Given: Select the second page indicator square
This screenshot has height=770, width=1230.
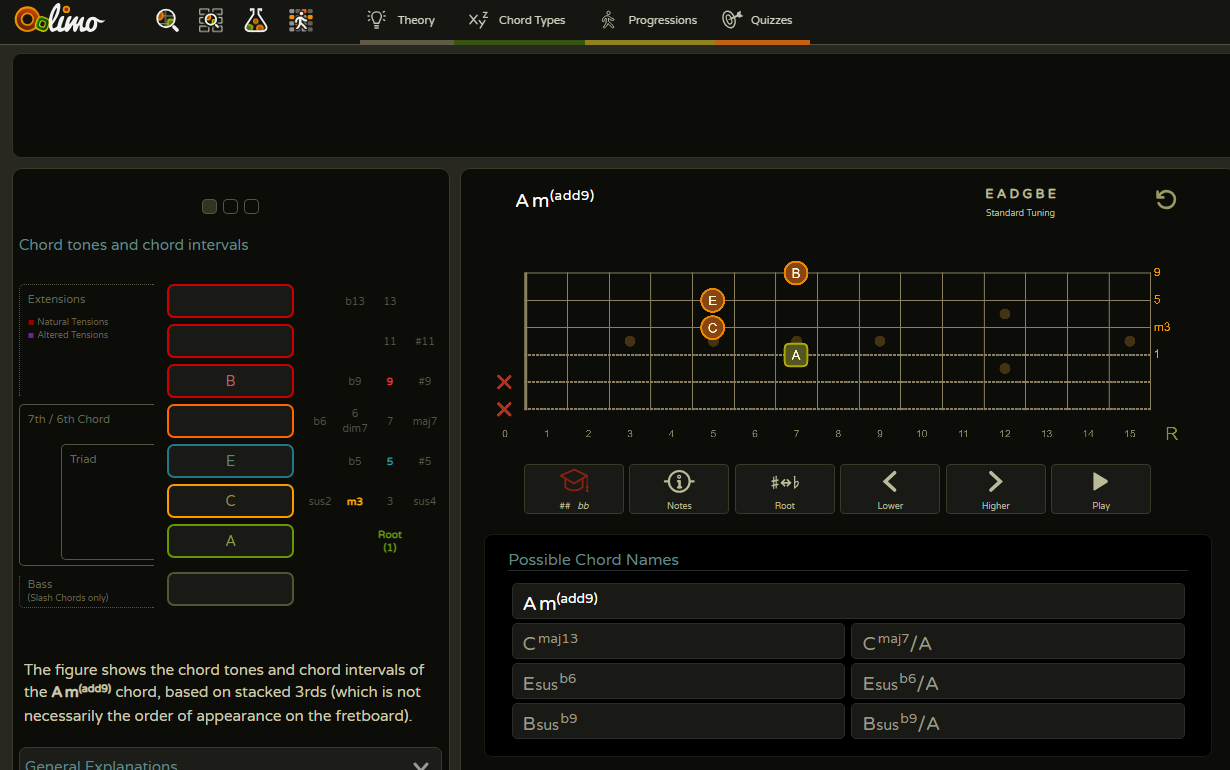Looking at the screenshot, I should pyautogui.click(x=230, y=206).
